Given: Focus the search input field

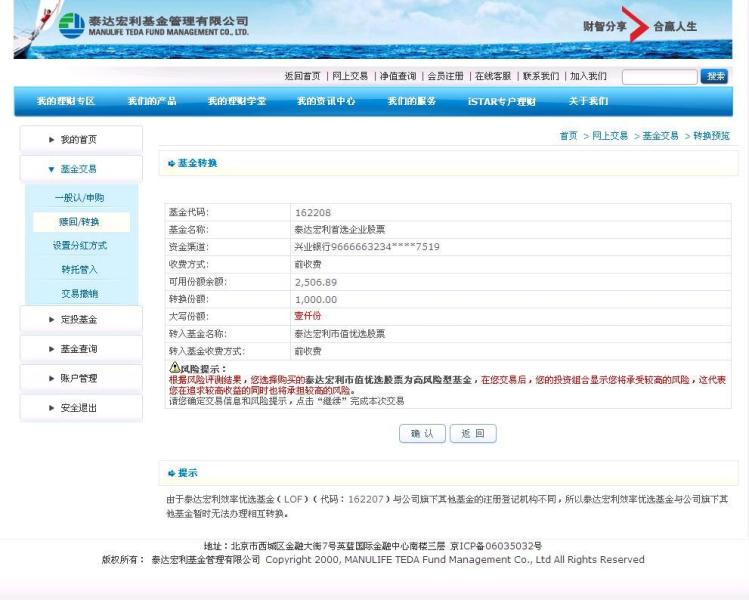Looking at the screenshot, I should click(660, 76).
